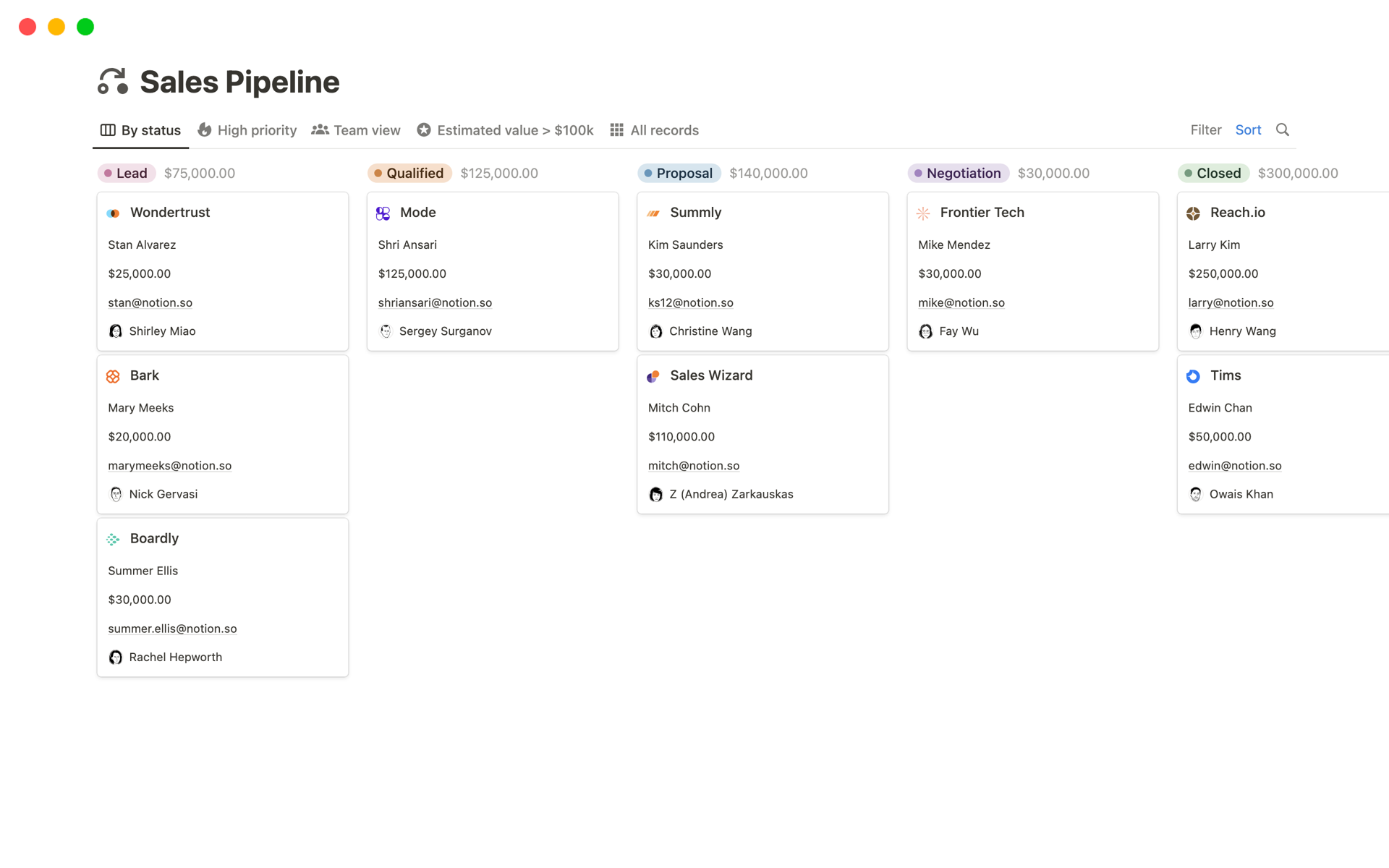Click the Frontier Tech sunburst icon
1389x868 pixels.
pos(923,213)
